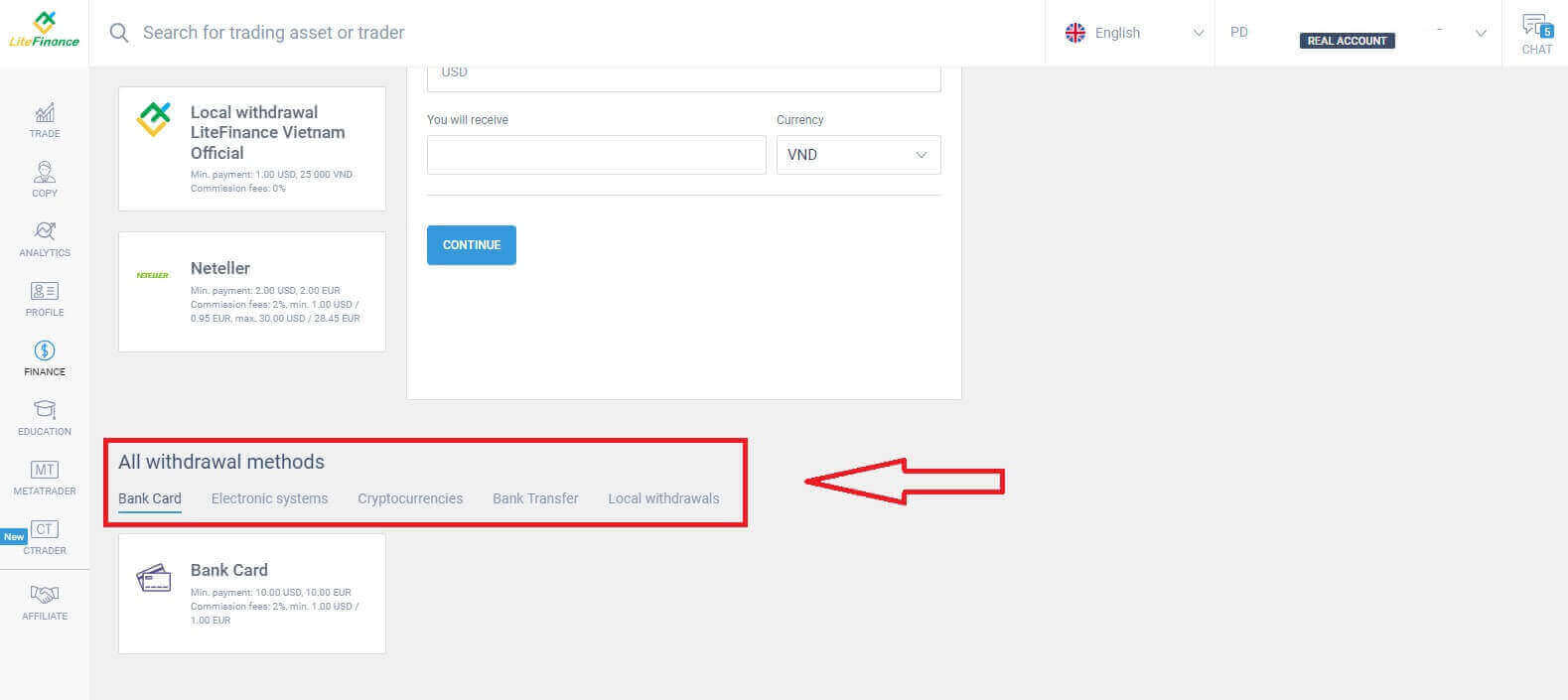Screen dimensions: 1568x700
Task: Open the Education sidebar icon
Action: point(45,410)
